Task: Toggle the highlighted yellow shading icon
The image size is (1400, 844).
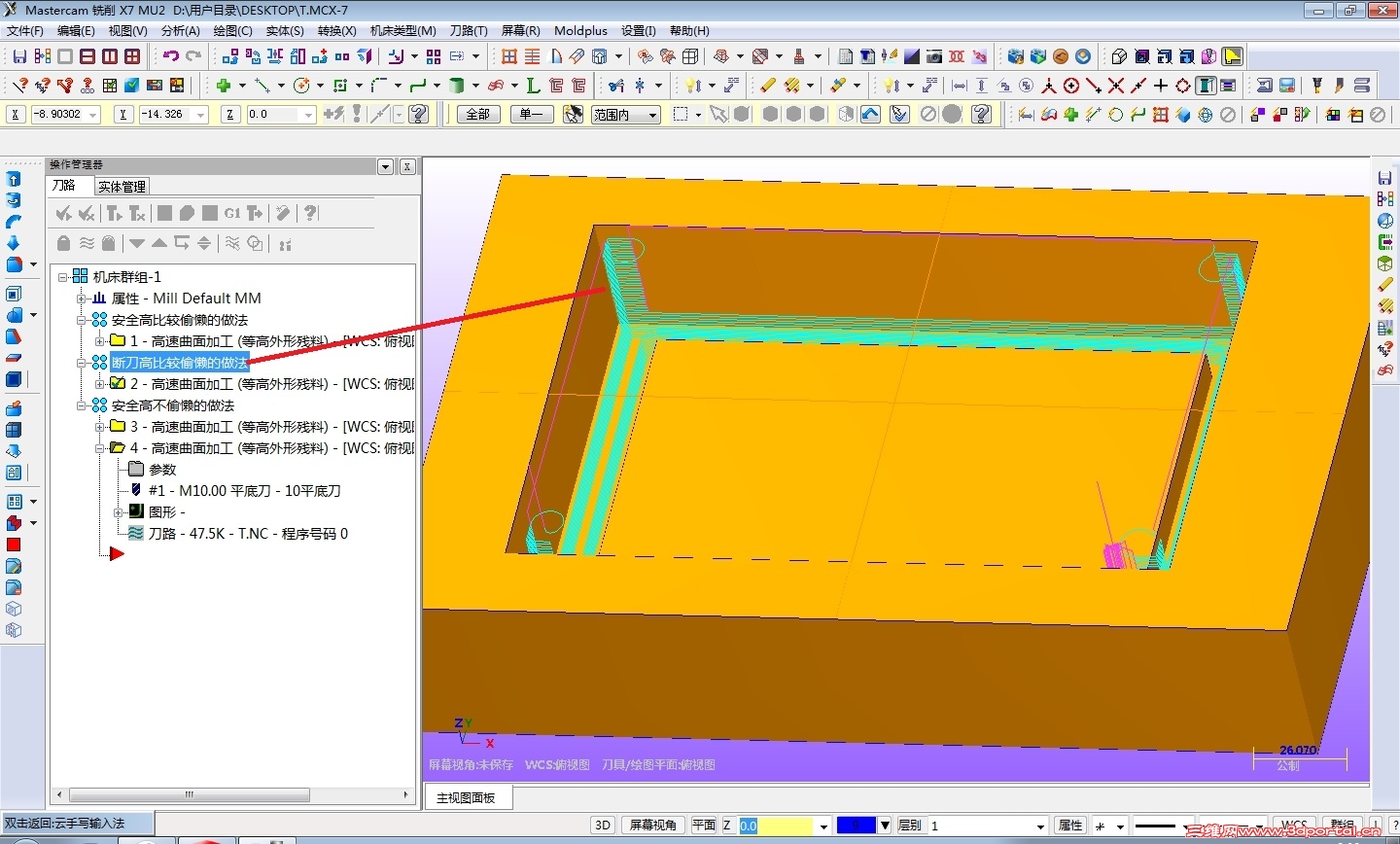Action: (x=1233, y=56)
